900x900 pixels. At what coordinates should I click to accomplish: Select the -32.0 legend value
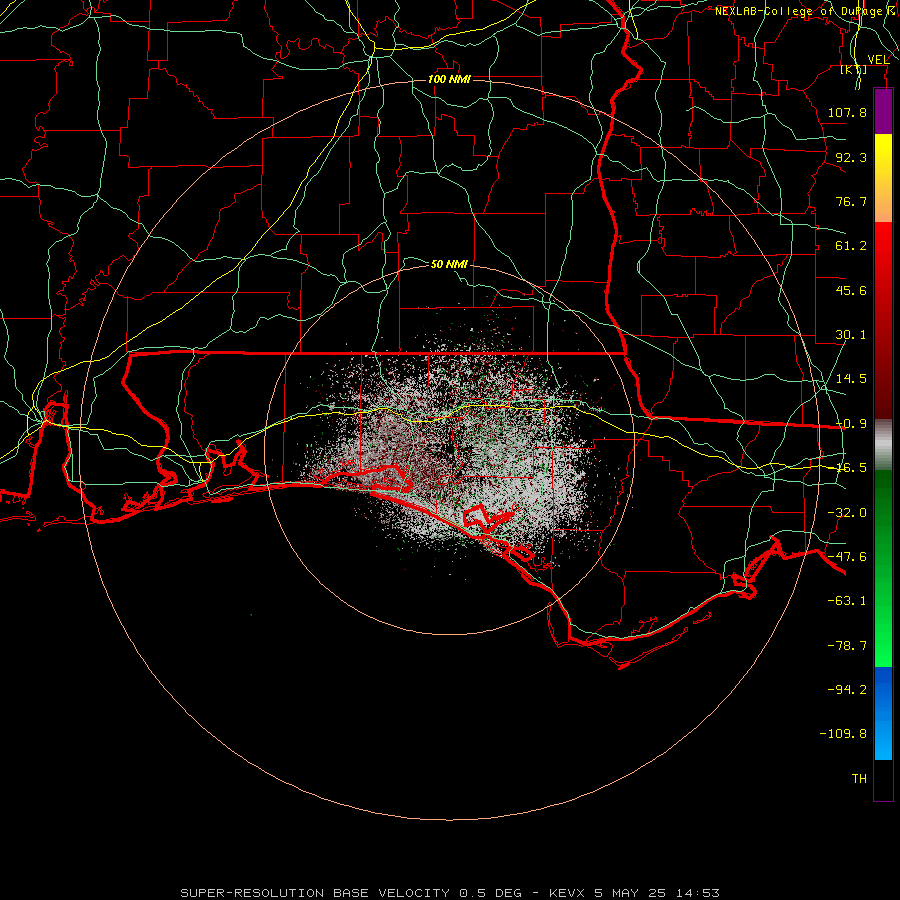click(x=847, y=513)
